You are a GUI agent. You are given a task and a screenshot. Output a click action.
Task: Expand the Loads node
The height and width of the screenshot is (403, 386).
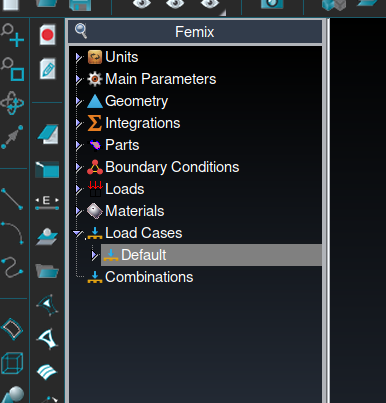point(79,189)
